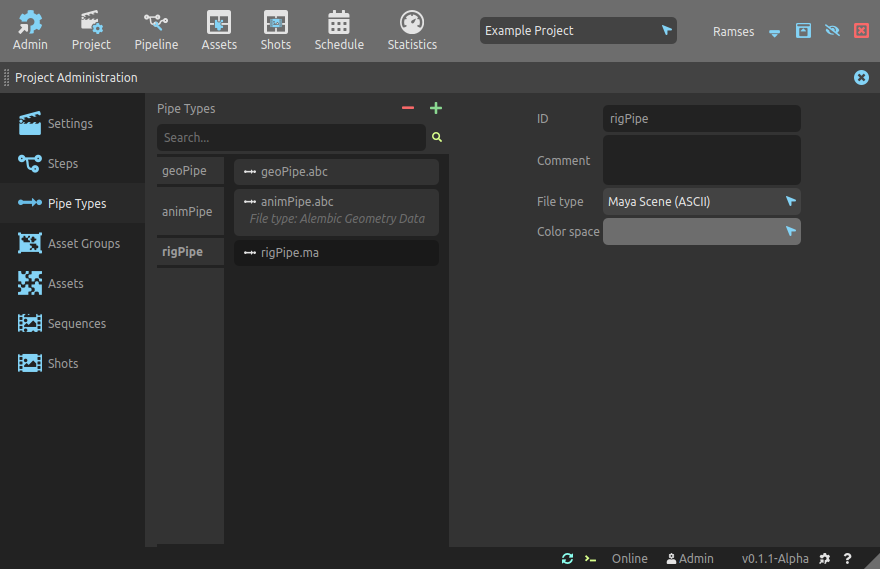Open the Assets toolbar page
Screen dimensions: 880x569
[219, 31]
